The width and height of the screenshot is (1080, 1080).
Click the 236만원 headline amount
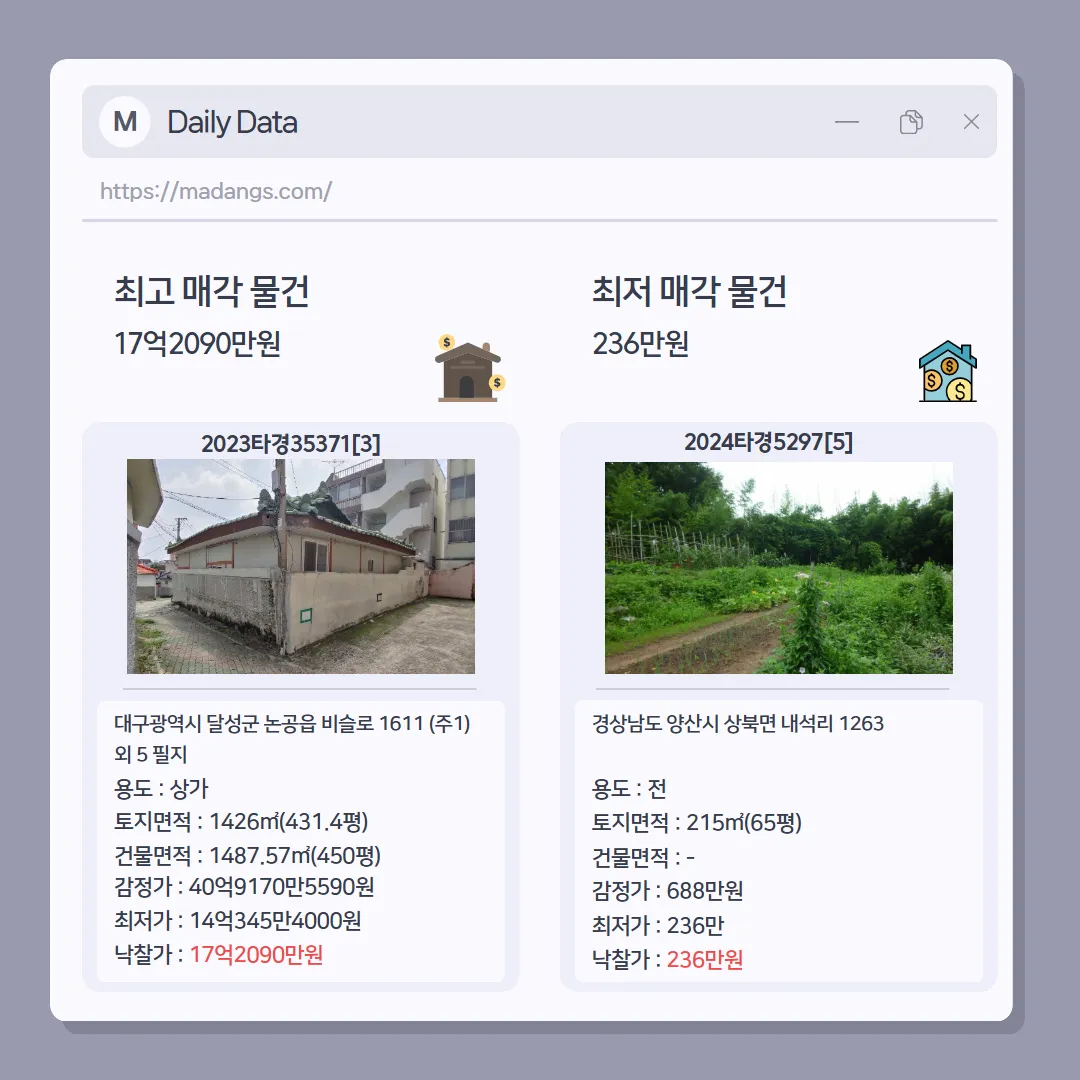tap(641, 343)
